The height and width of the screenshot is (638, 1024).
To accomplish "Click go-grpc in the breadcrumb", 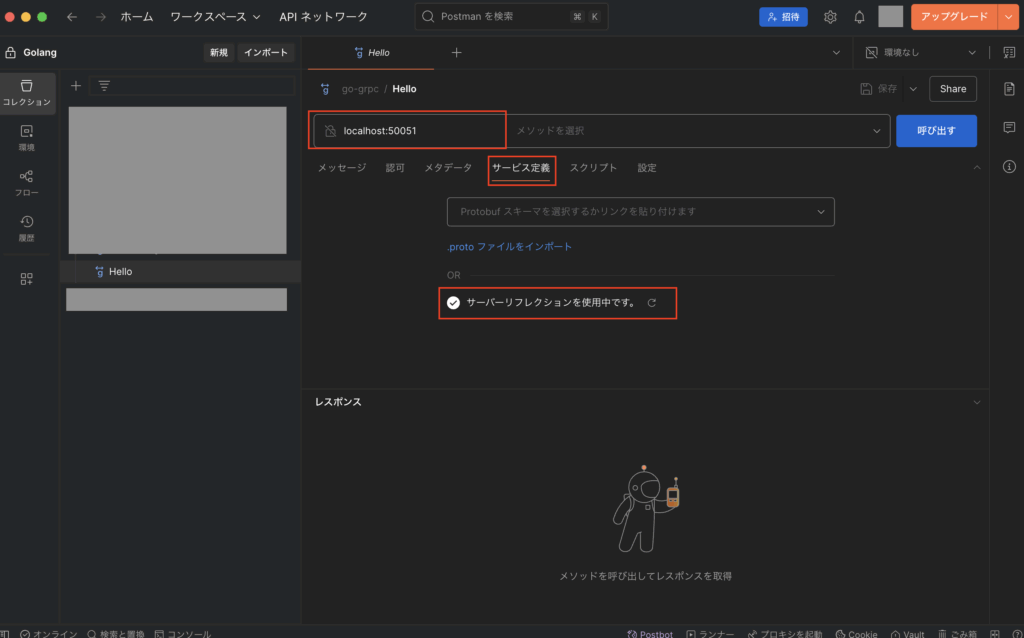I will pyautogui.click(x=360, y=89).
